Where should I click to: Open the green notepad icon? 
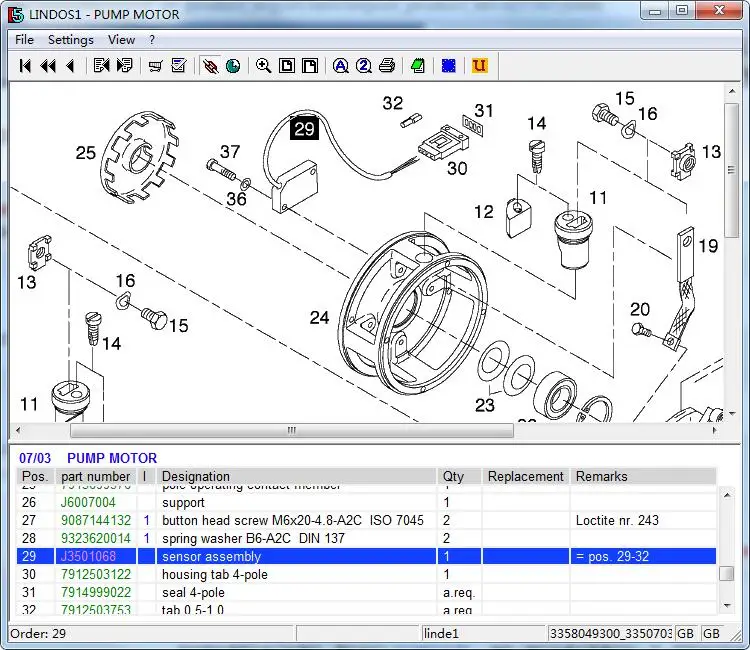[418, 66]
